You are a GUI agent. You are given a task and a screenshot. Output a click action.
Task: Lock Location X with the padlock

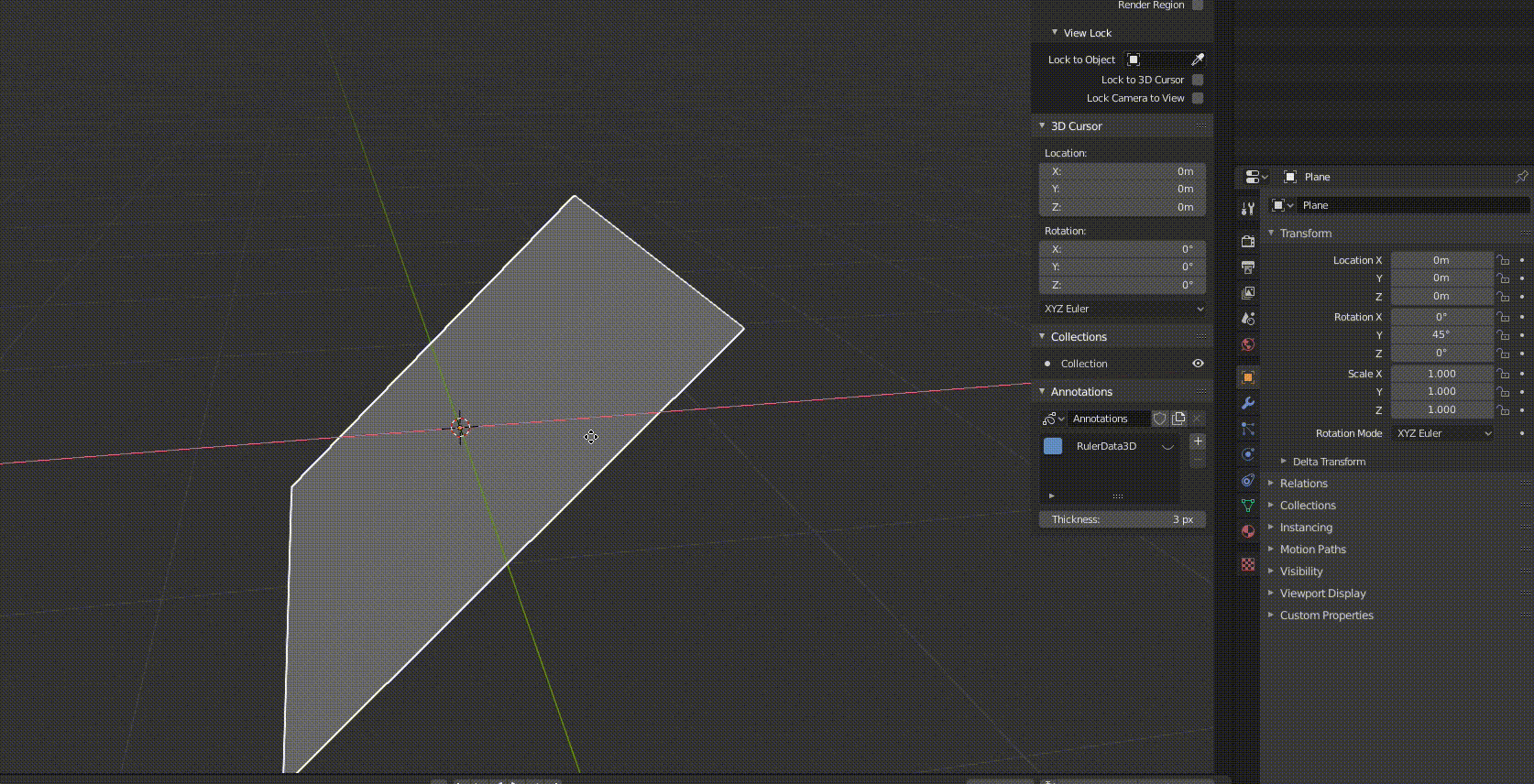click(x=1503, y=260)
